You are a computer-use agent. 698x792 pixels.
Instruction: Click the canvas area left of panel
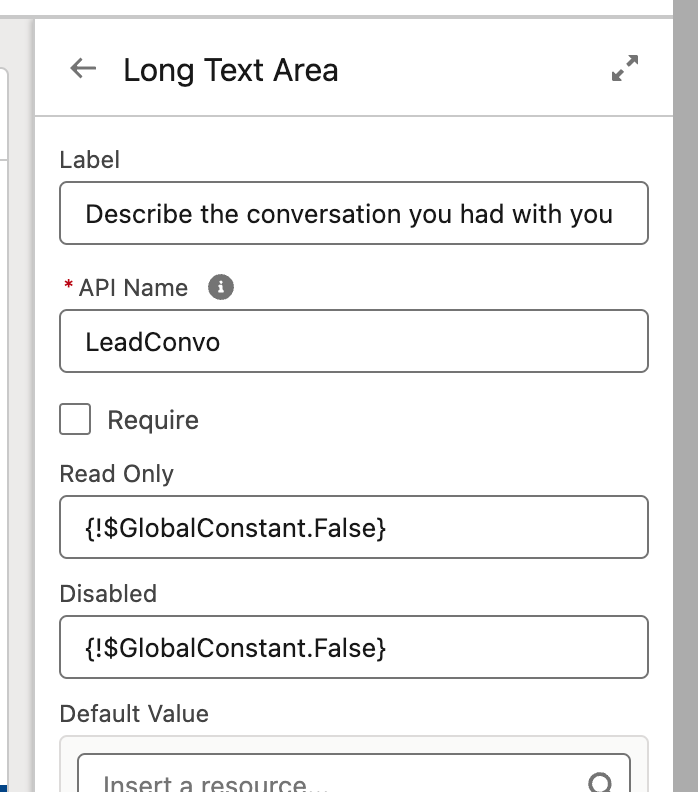[x=16, y=404]
